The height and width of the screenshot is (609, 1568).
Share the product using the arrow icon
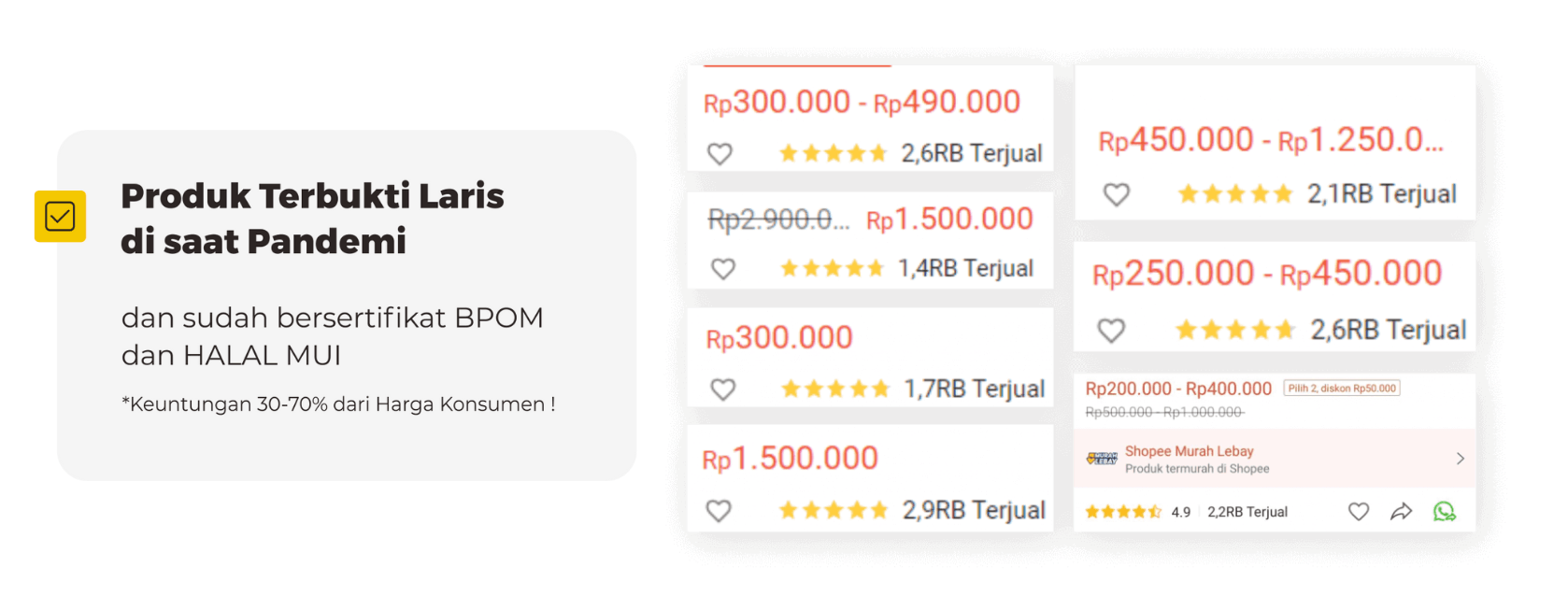click(1401, 511)
